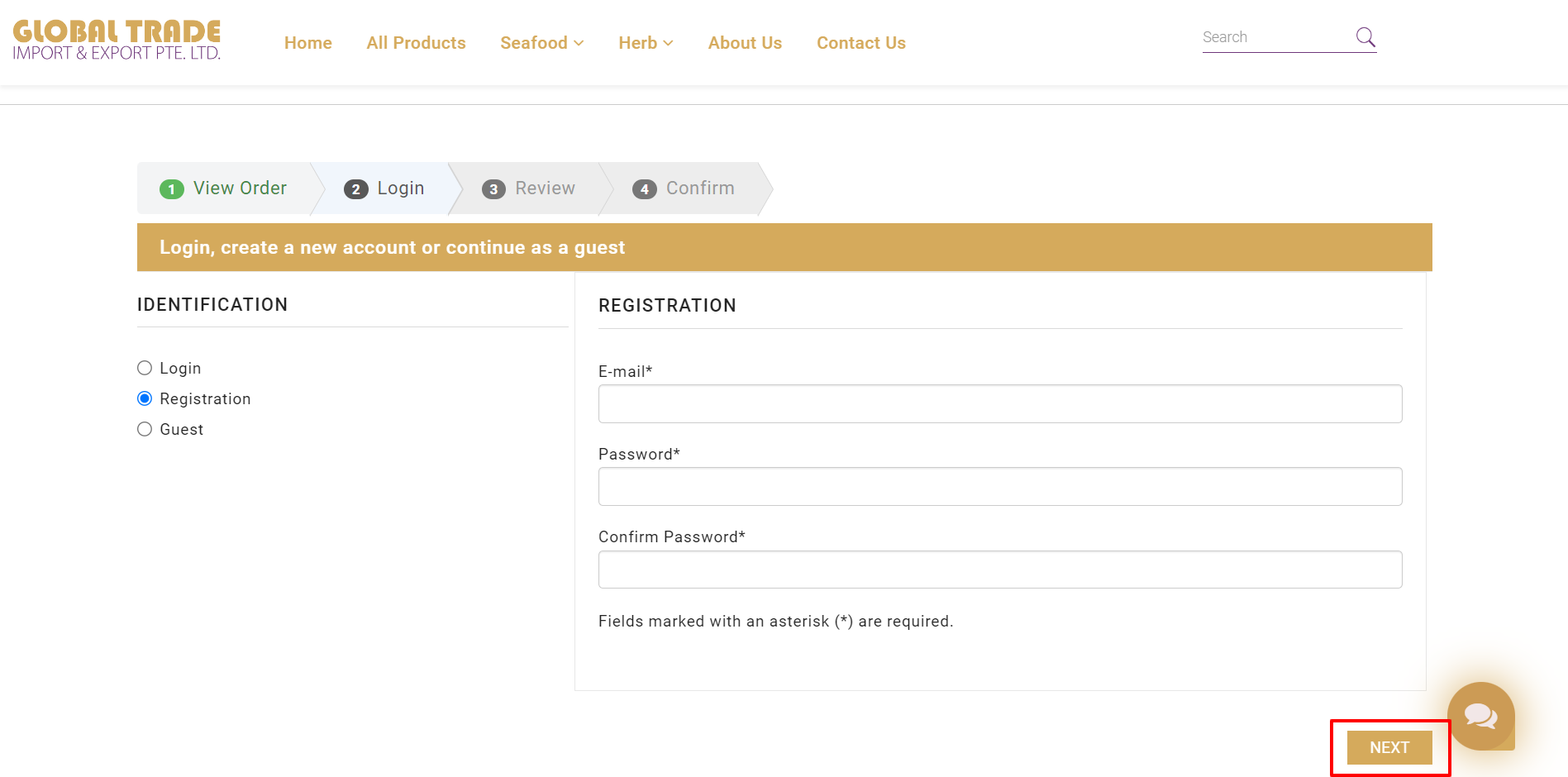
Task: Click the search magnifying glass icon
Action: pyautogui.click(x=1365, y=37)
